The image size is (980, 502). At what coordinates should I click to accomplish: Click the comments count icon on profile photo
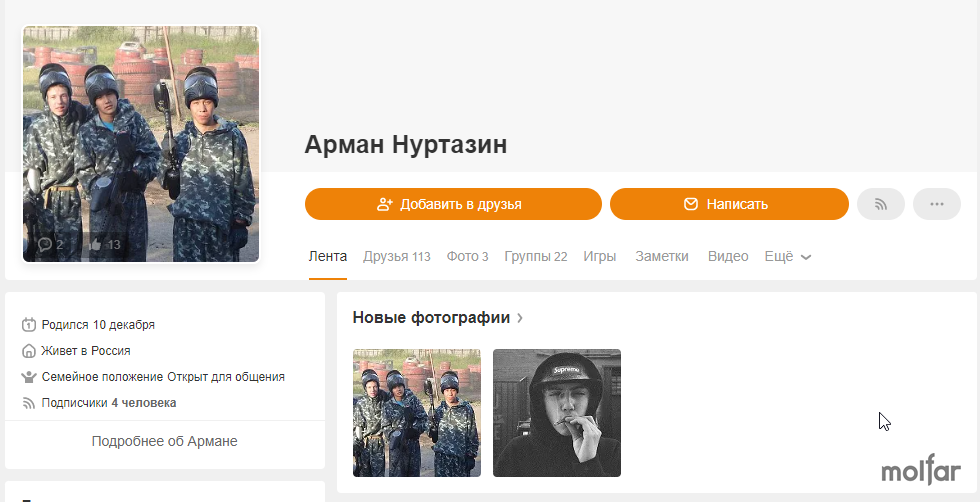coord(45,244)
